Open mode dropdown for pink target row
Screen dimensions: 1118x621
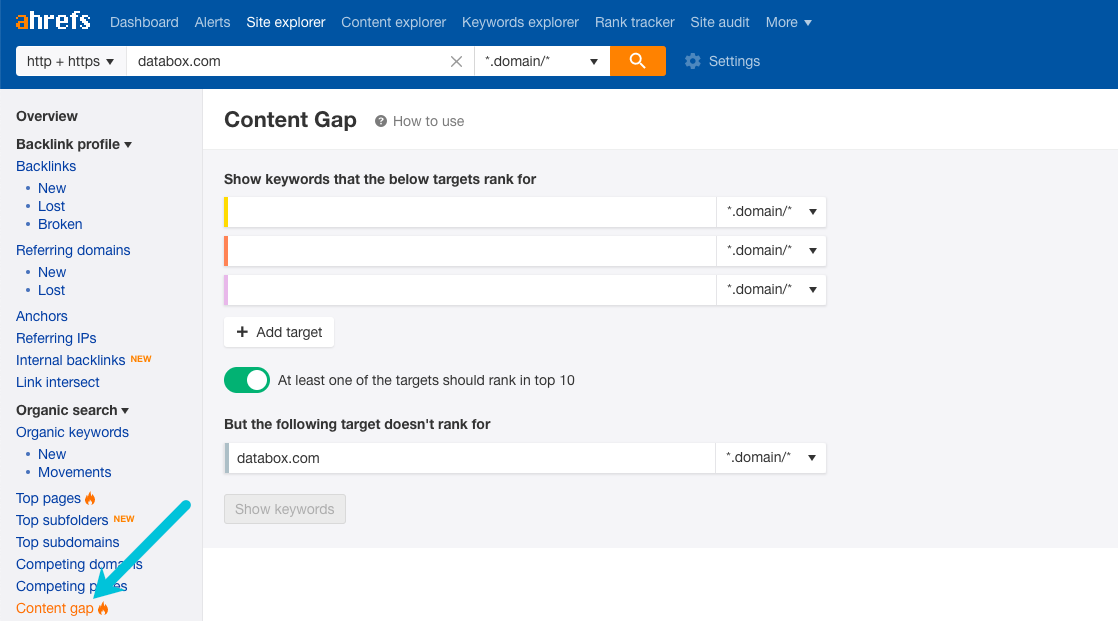click(771, 290)
